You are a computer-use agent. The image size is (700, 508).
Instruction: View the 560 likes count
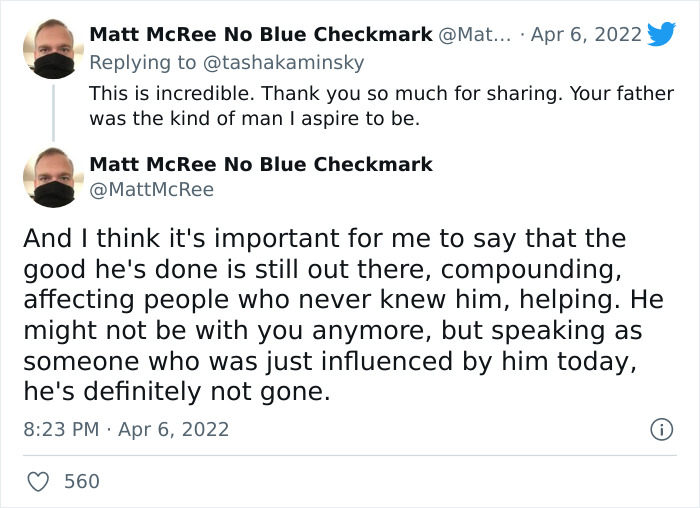(82, 481)
